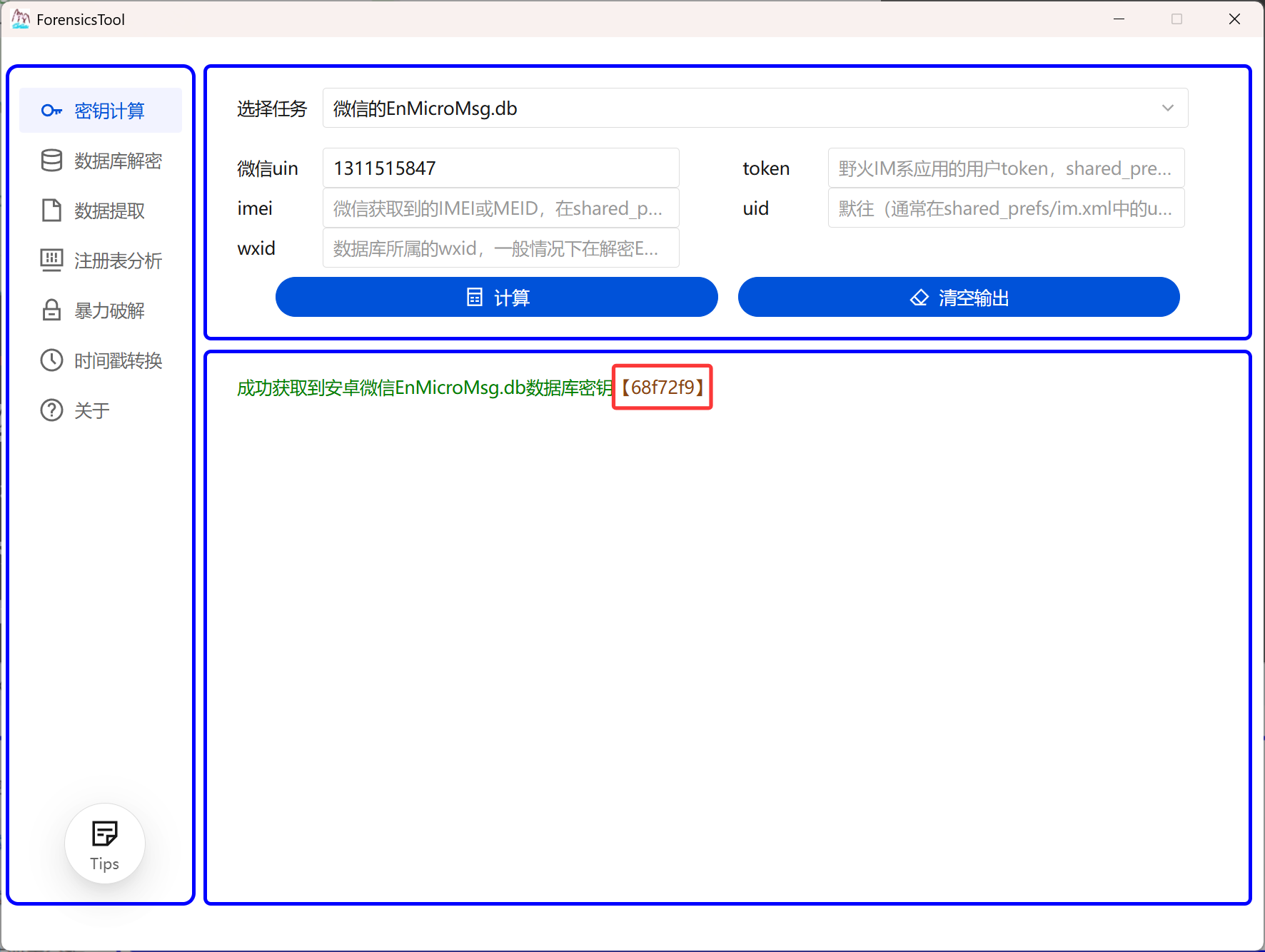Click the 计算 button

click(x=497, y=297)
